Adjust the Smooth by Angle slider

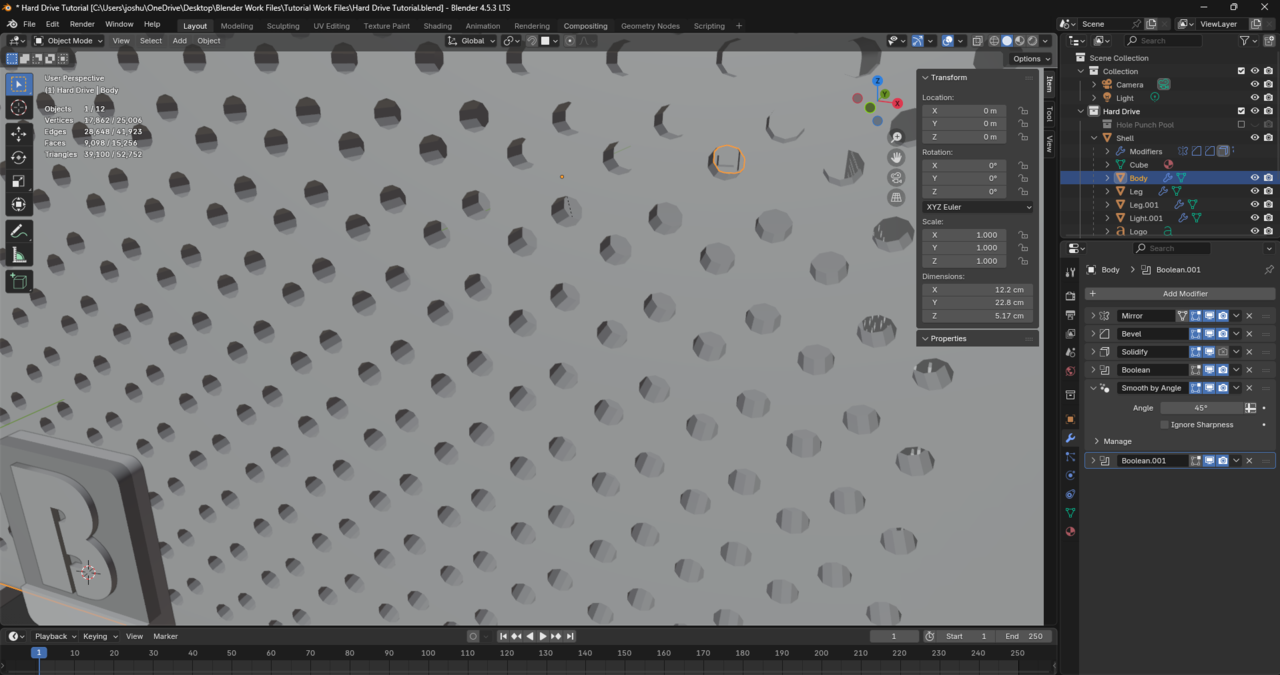[x=1200, y=408]
